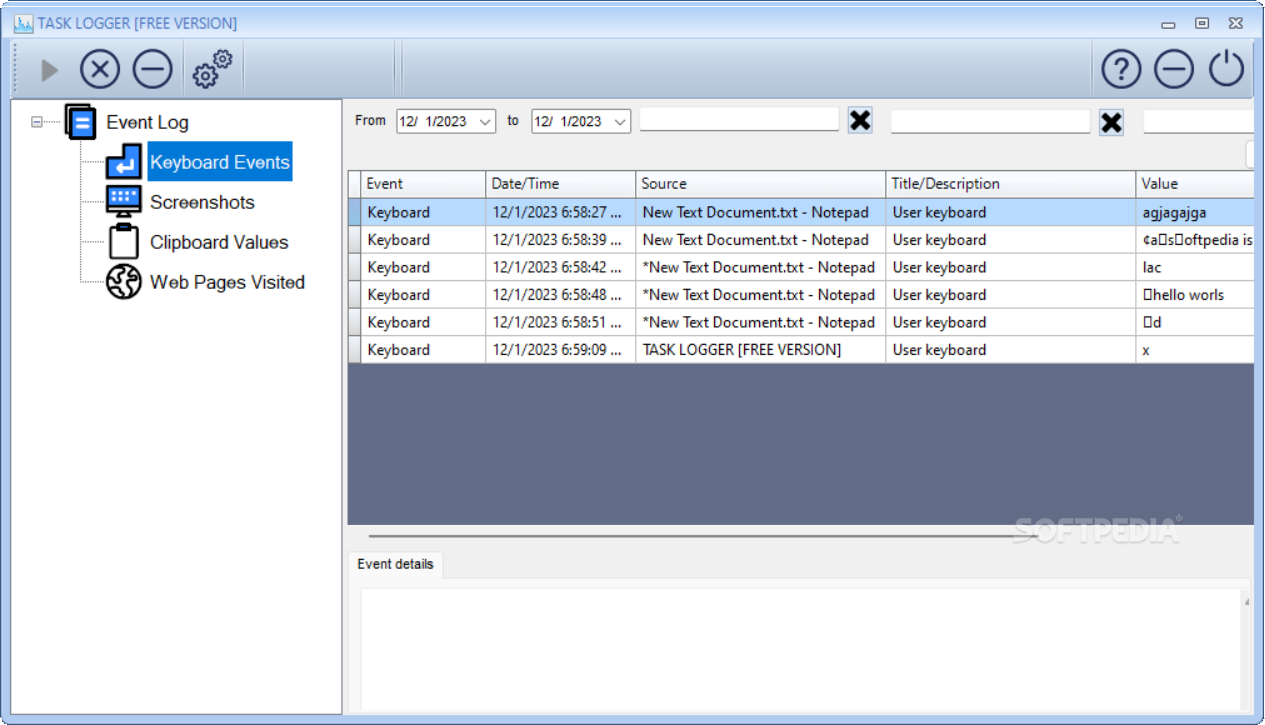Click the Keyboard Events enter-key icon
1265x725 pixels.
[124, 162]
